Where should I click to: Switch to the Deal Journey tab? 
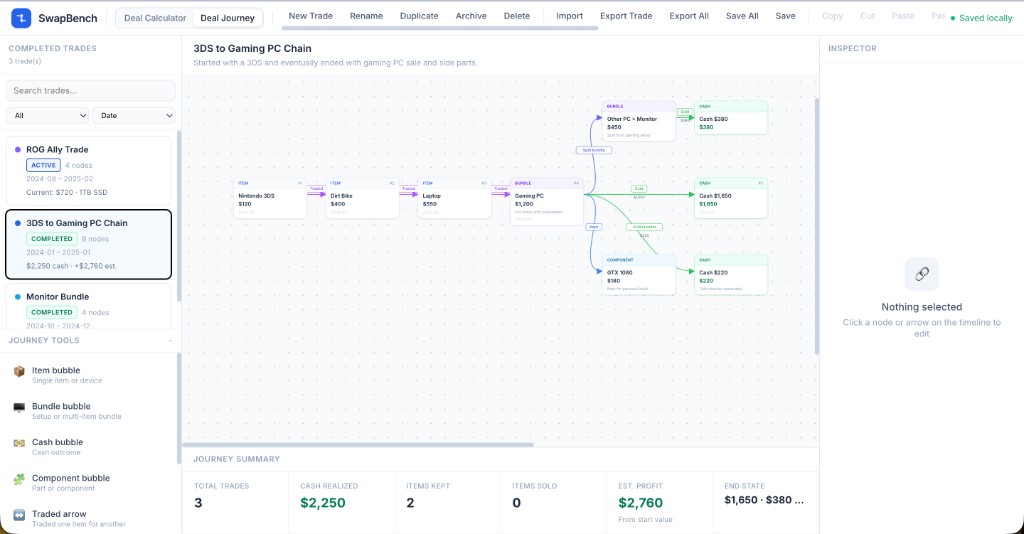[227, 18]
